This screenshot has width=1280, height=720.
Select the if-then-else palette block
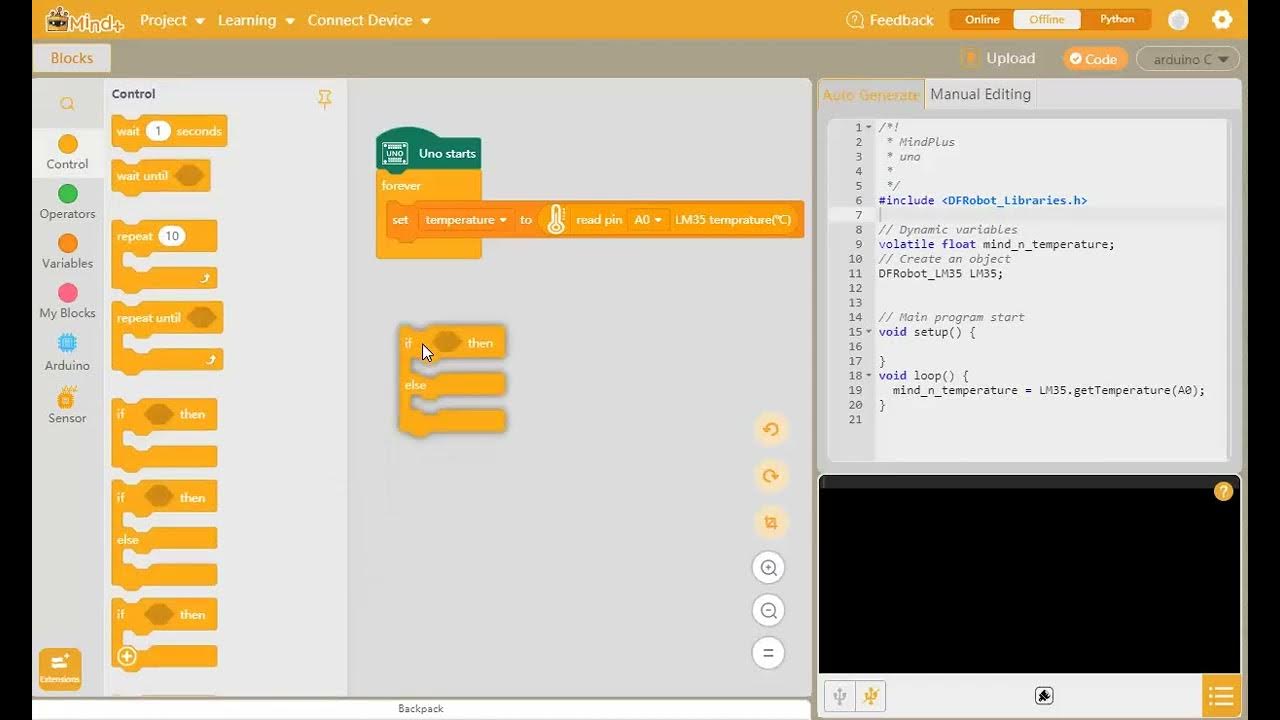164,535
